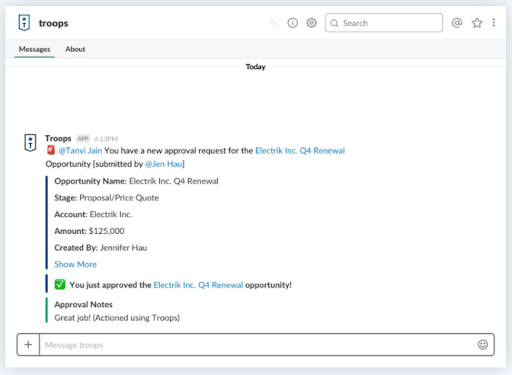Viewport: 512px width, 375px height.
Task: Open Electrik Inc. Q4 Renewal link in request line
Action: [x=300, y=151]
